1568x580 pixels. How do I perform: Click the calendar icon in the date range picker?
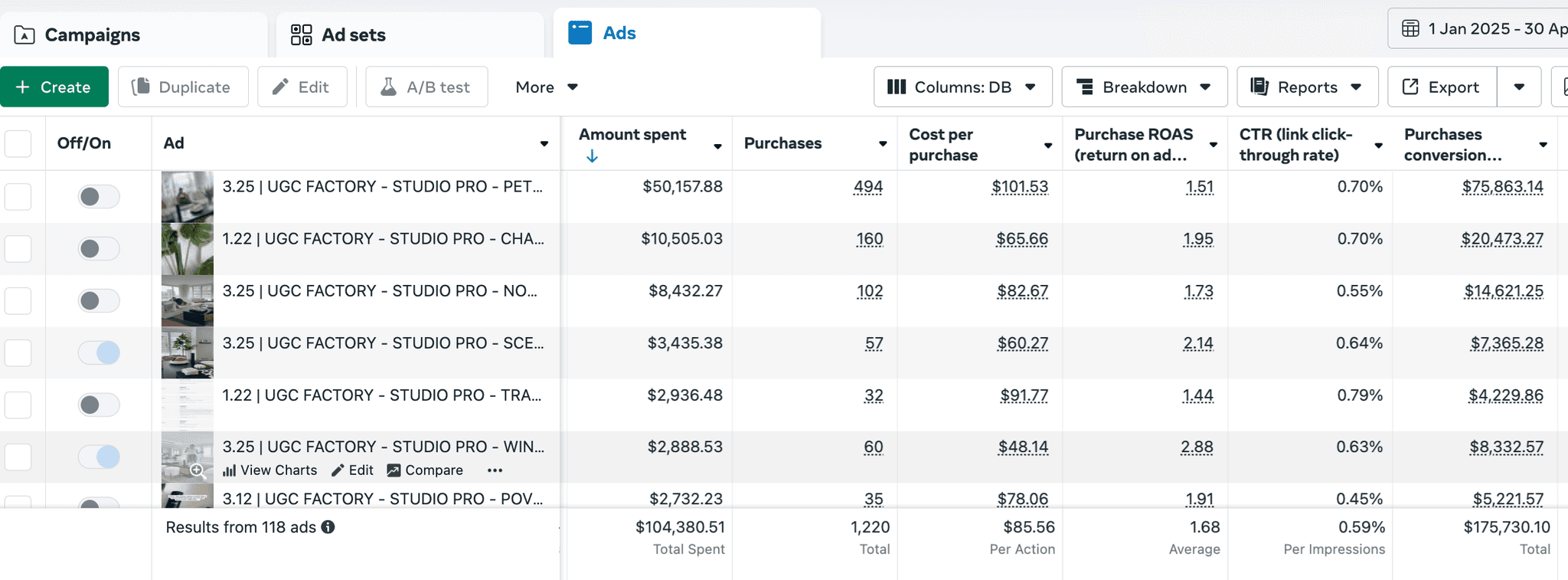pyautogui.click(x=1410, y=29)
